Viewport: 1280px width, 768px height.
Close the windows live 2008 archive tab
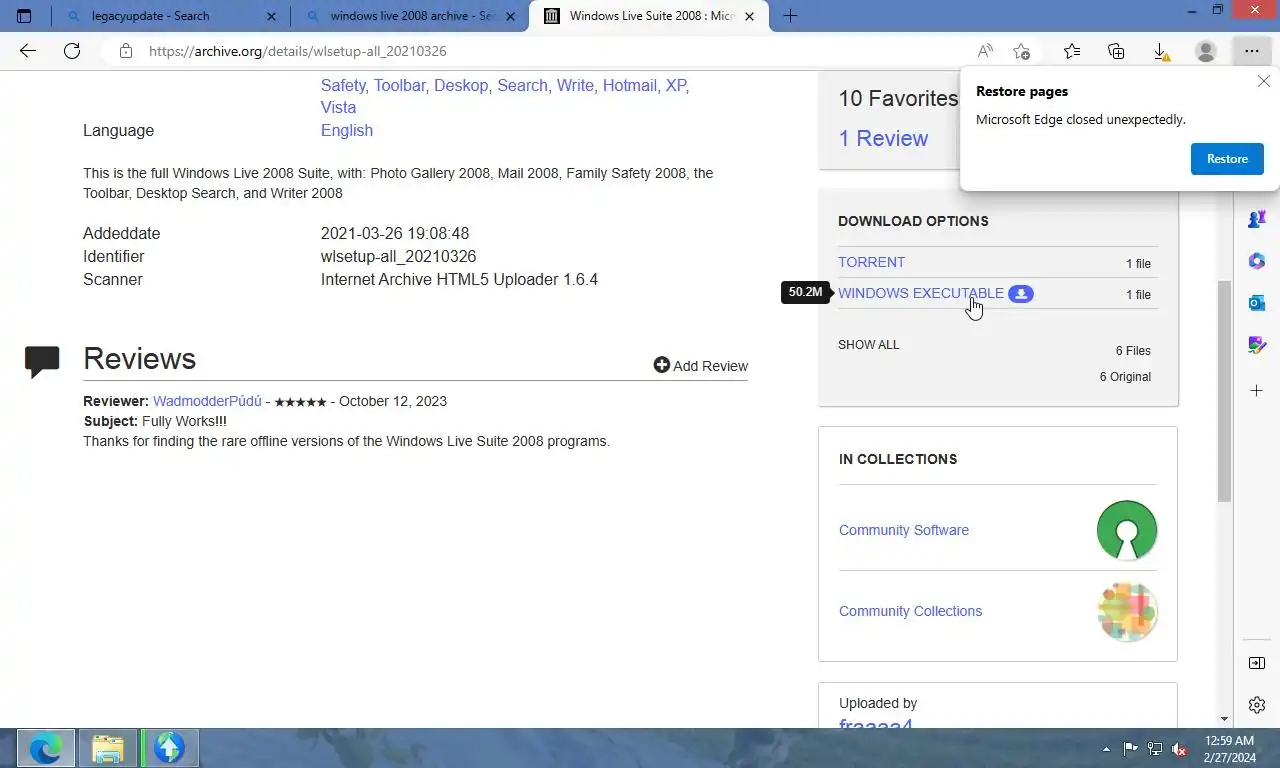click(x=509, y=16)
